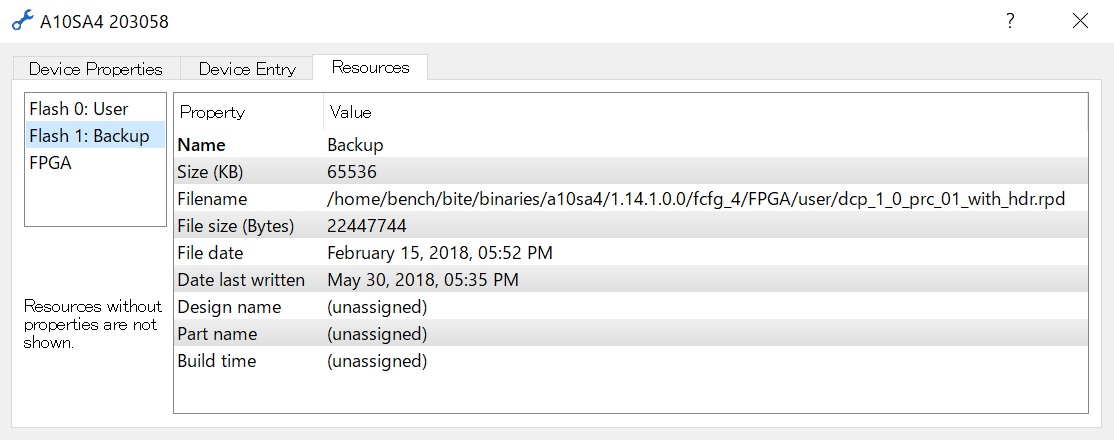Select the Design name row
Screen dimensions: 1114x440
tap(631, 306)
